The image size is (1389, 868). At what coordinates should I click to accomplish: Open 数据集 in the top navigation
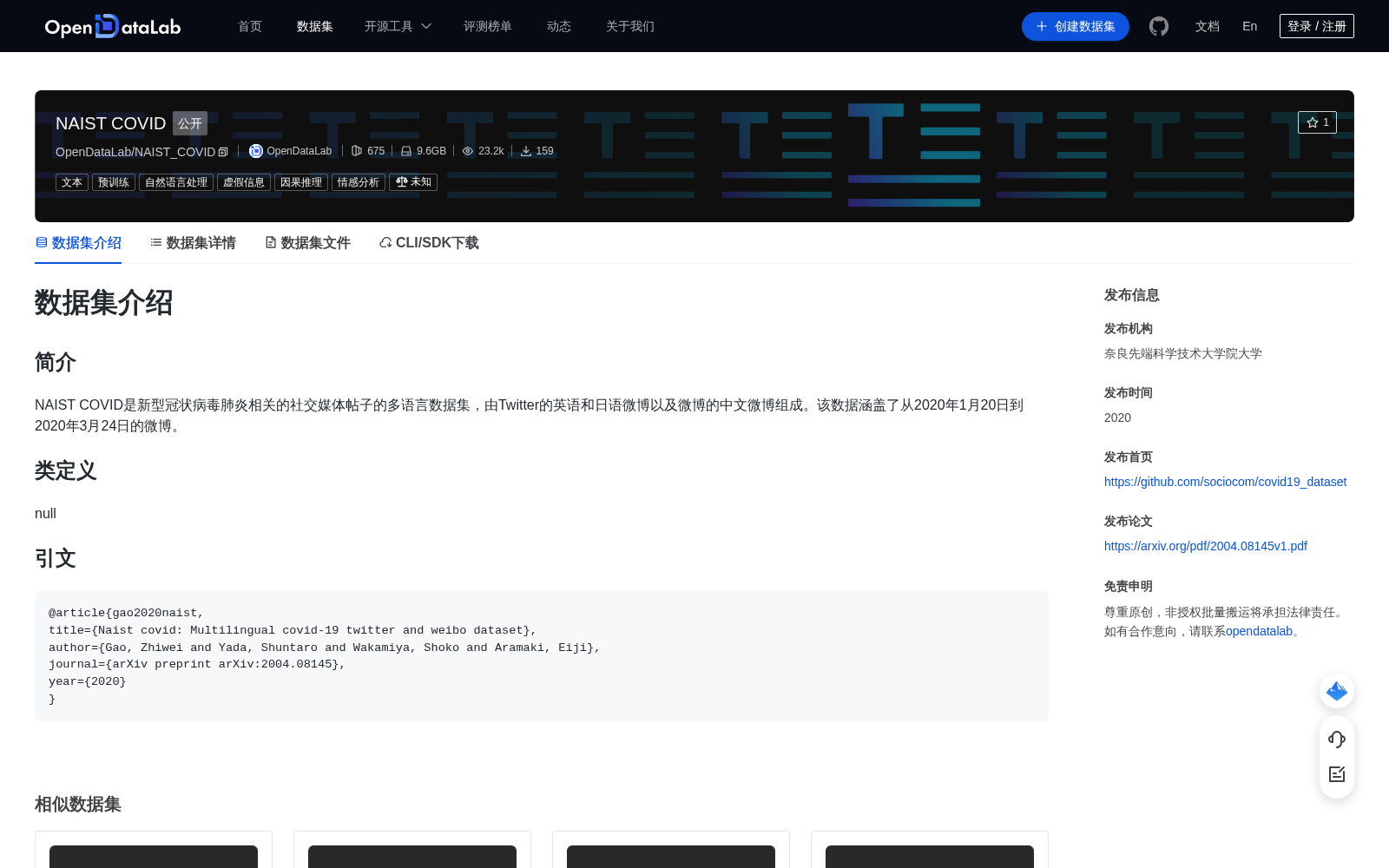(x=315, y=27)
